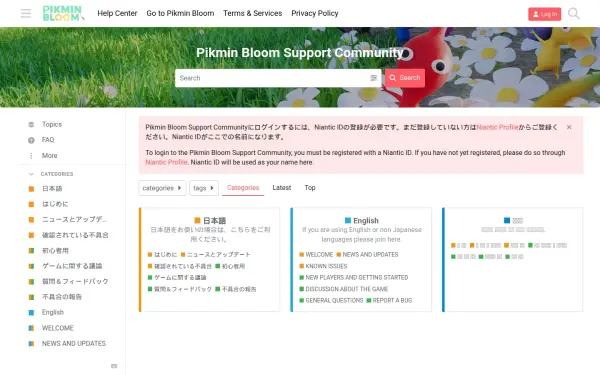Click the keyboard shortcuts icon at sidebar bottom

click(x=114, y=366)
